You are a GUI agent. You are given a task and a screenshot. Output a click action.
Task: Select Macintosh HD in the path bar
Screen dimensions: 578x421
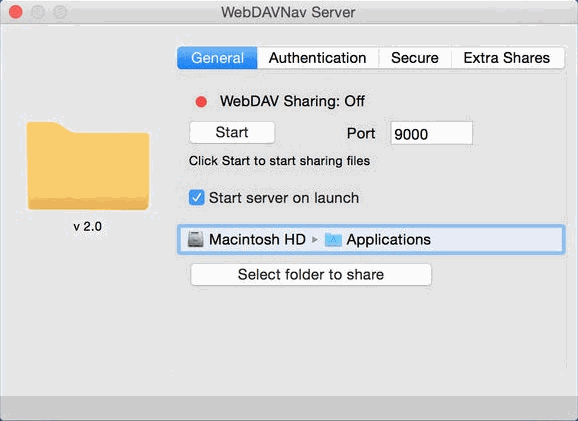point(257,240)
